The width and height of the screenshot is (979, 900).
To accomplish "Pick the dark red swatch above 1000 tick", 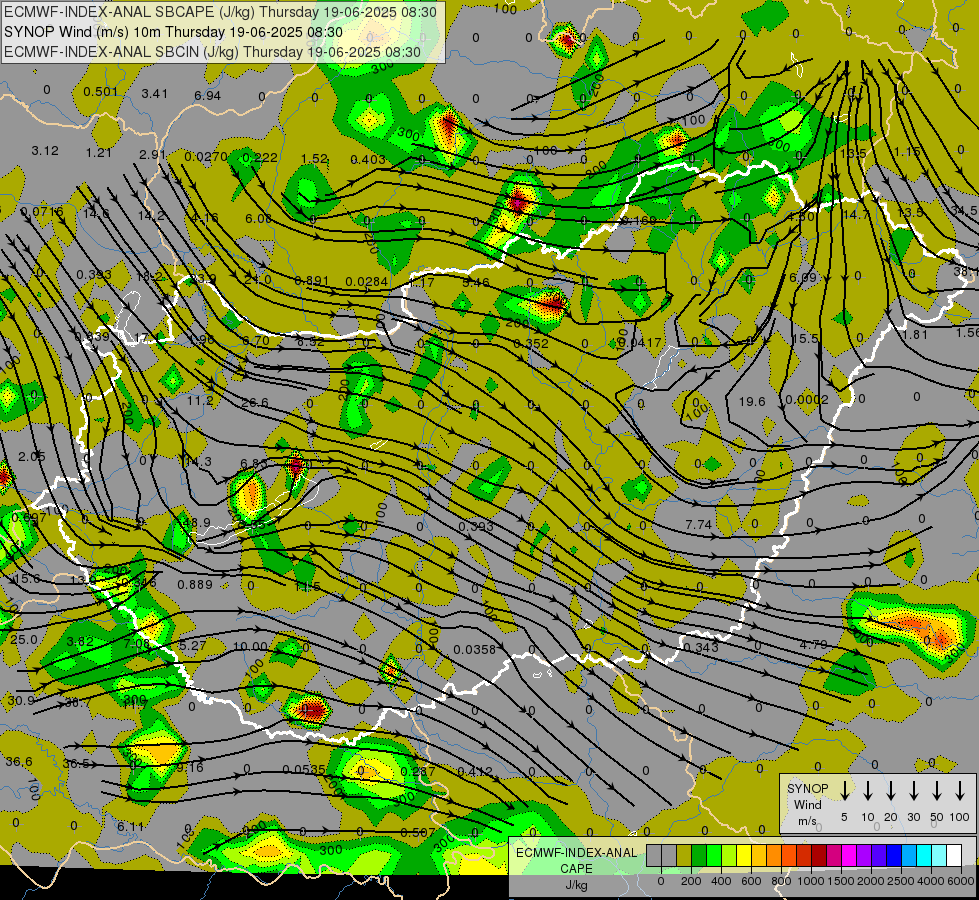I will coord(819,856).
